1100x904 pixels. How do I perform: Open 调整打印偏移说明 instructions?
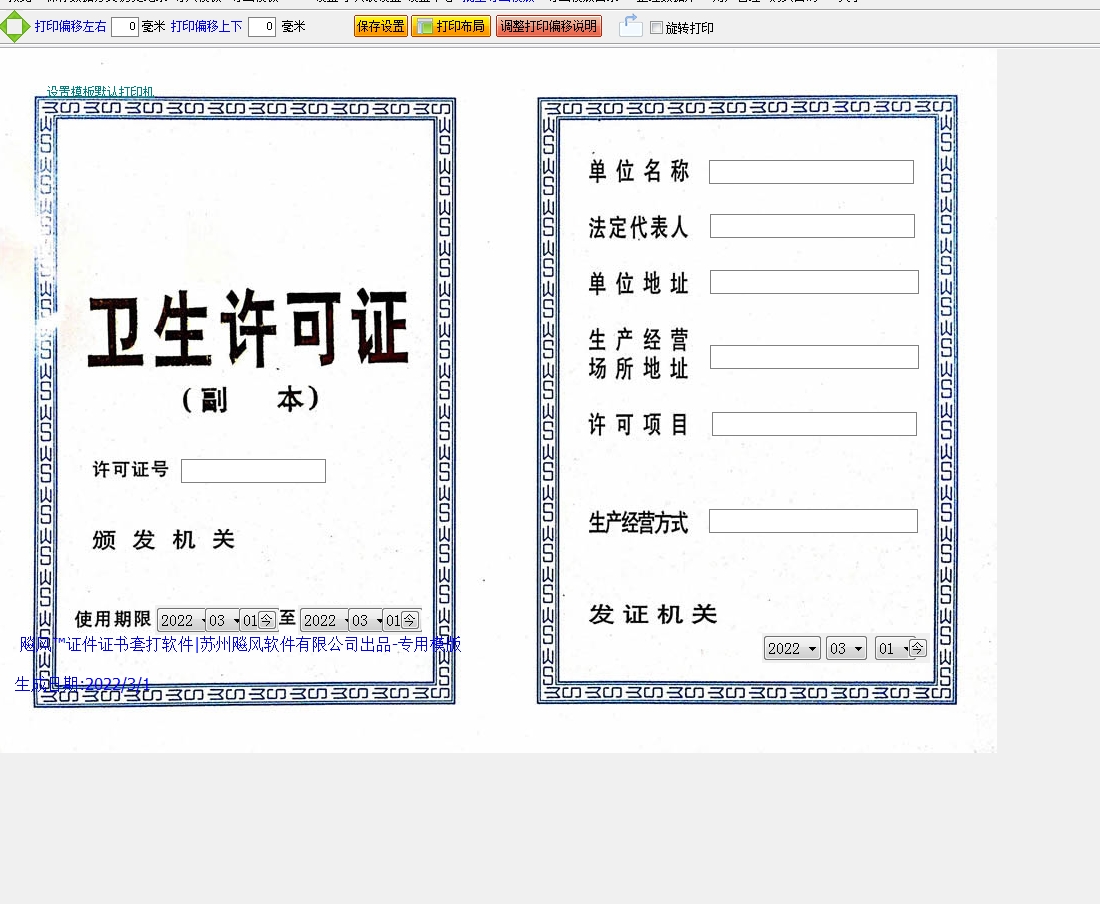(x=549, y=27)
